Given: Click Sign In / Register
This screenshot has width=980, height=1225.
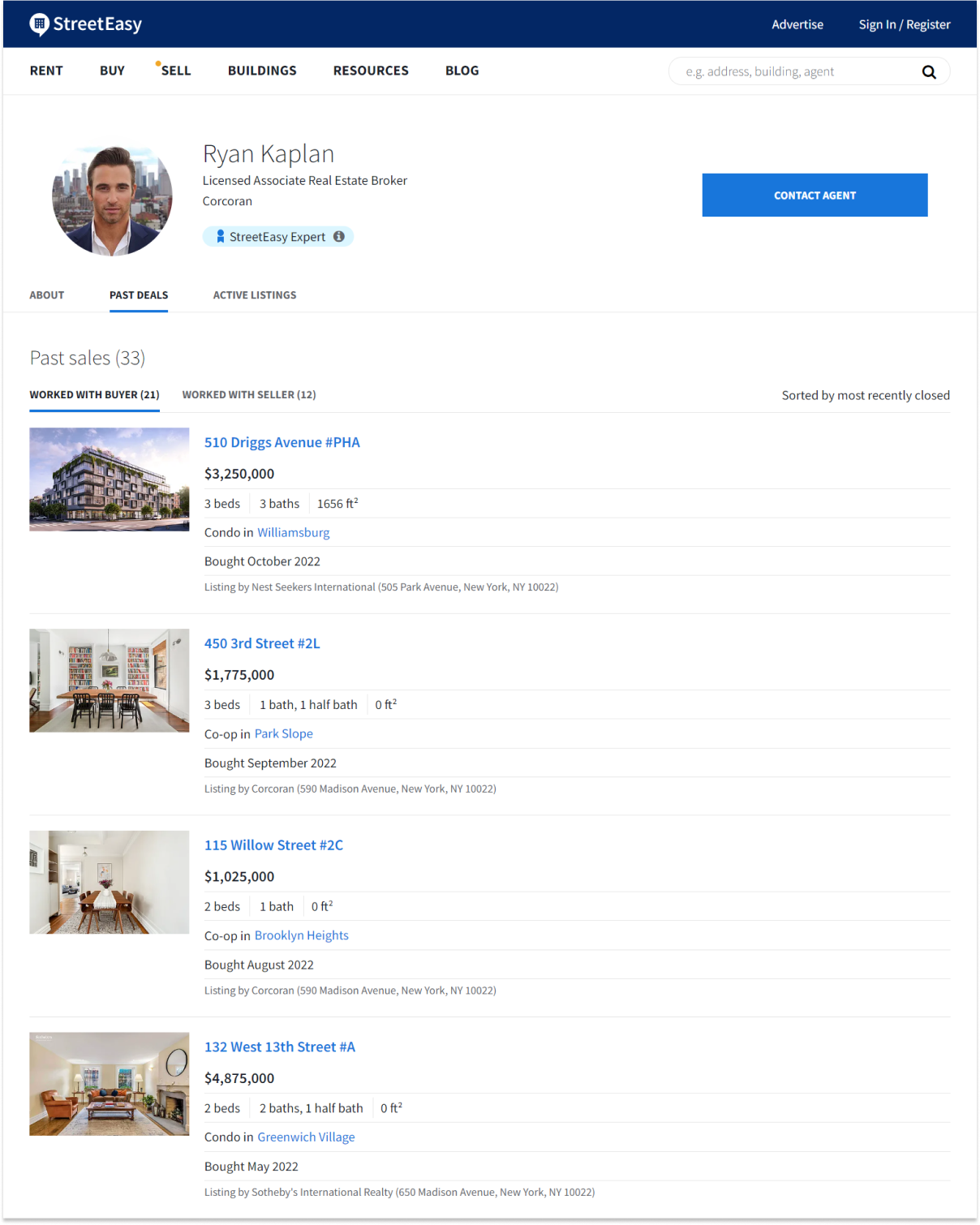Looking at the screenshot, I should pos(905,24).
